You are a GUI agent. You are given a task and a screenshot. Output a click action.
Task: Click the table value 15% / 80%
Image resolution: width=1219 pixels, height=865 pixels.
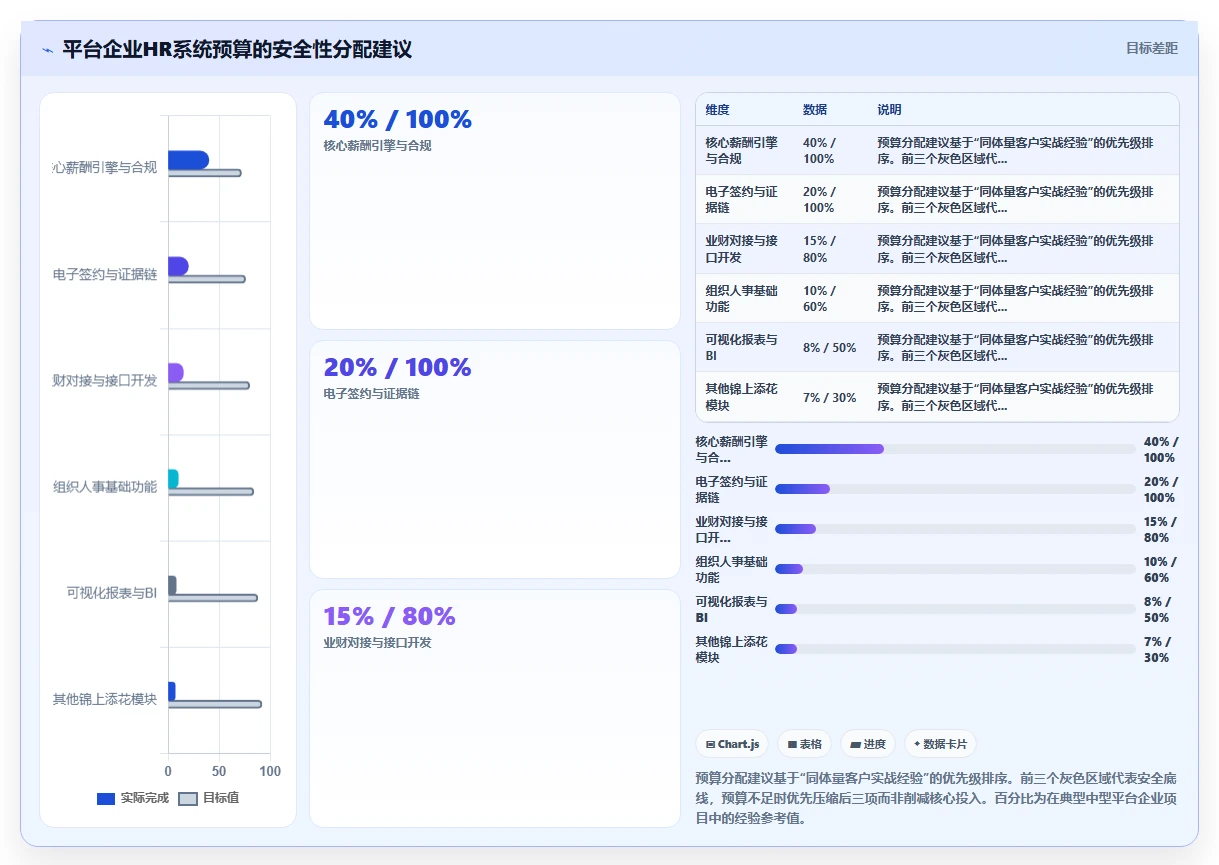(820, 249)
